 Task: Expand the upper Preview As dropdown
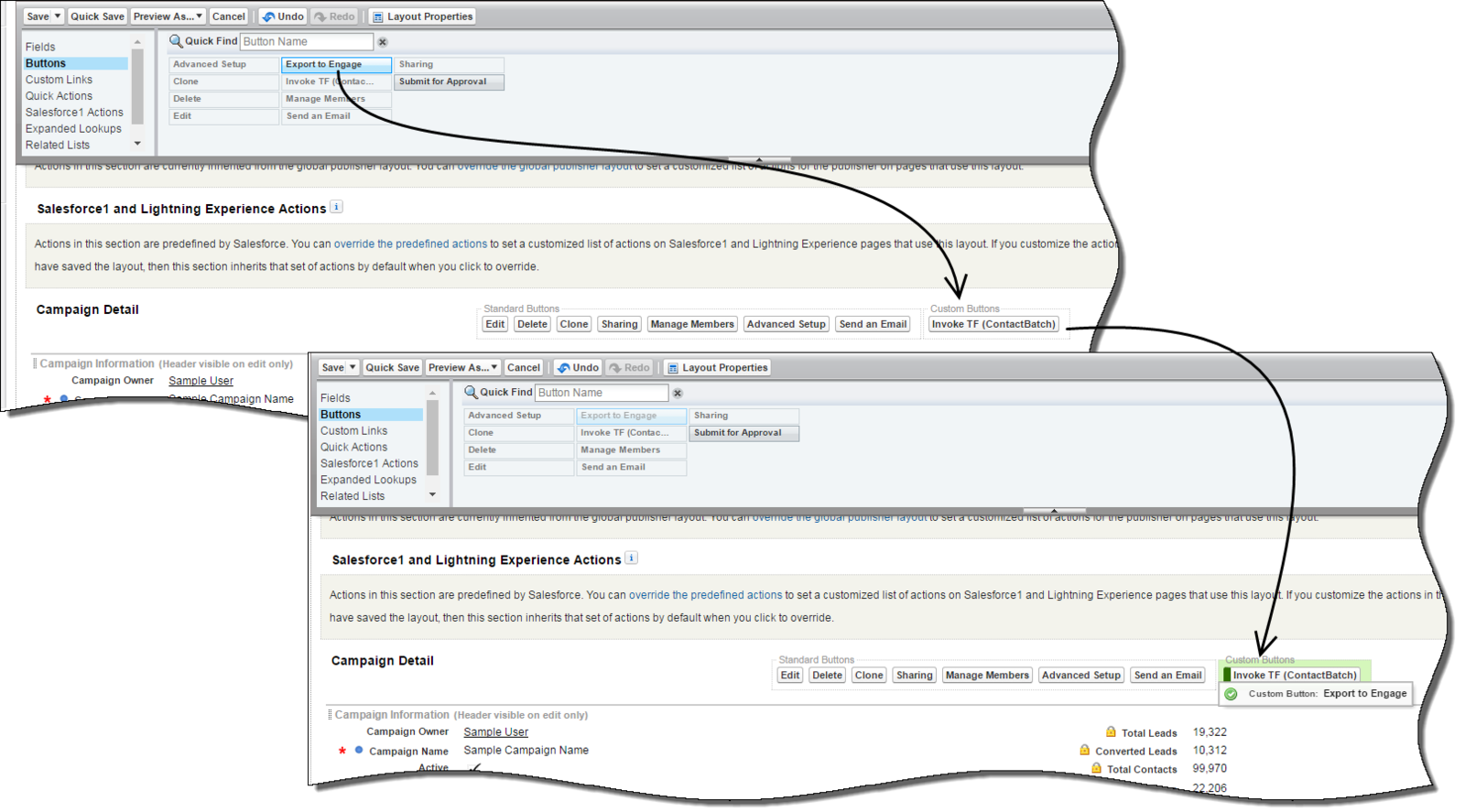tap(199, 16)
